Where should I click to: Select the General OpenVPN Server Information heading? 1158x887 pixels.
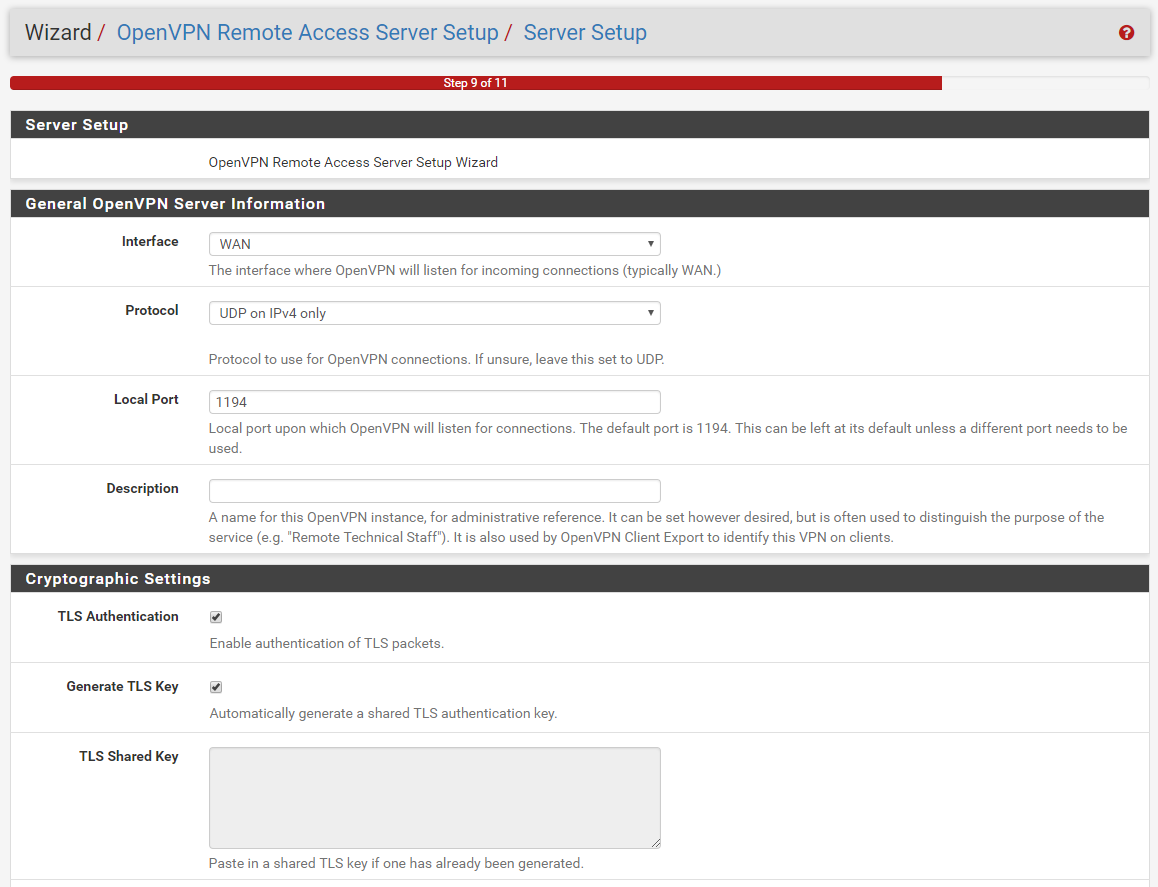point(175,204)
